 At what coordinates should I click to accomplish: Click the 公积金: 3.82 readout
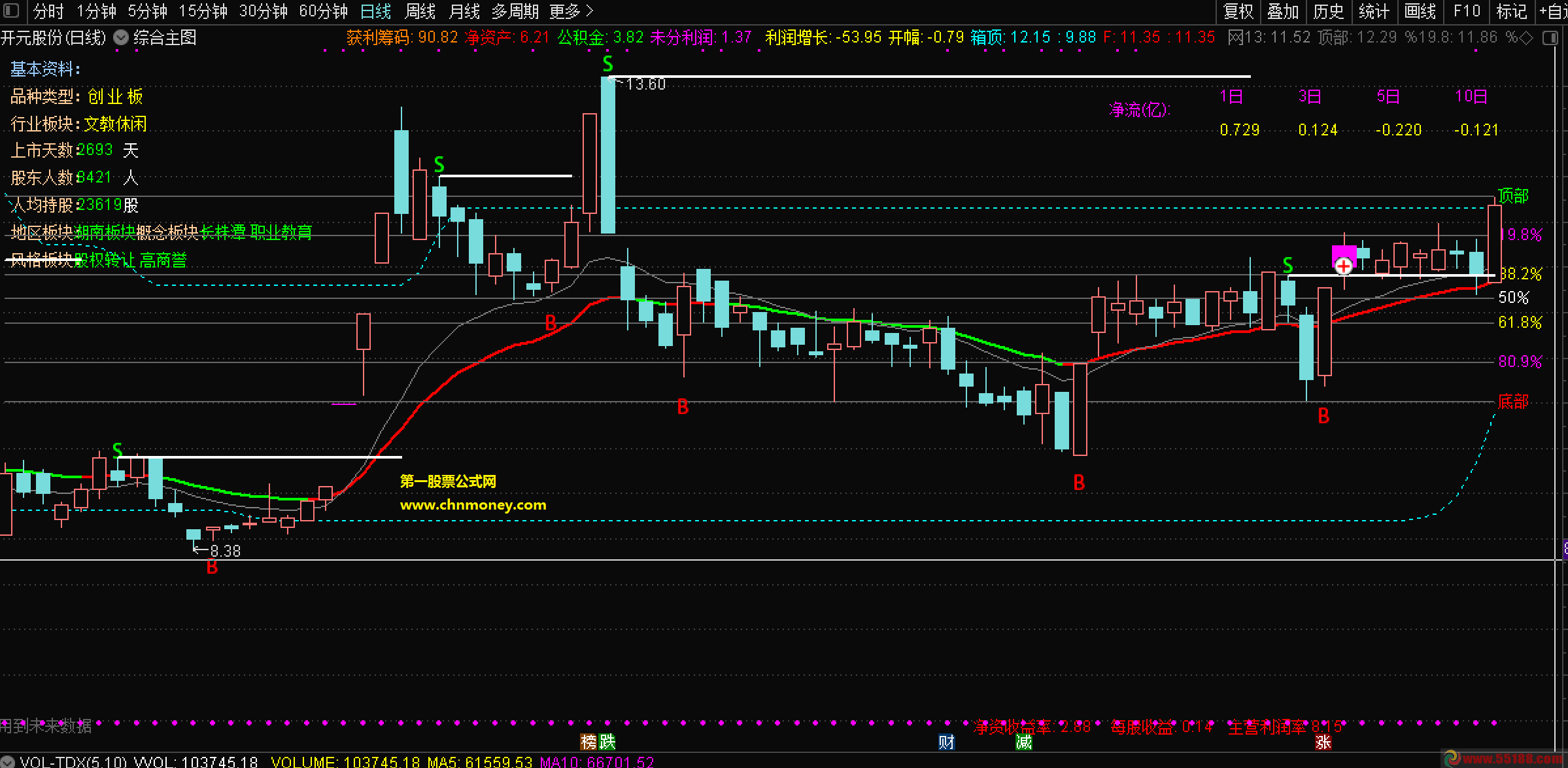tap(600, 37)
